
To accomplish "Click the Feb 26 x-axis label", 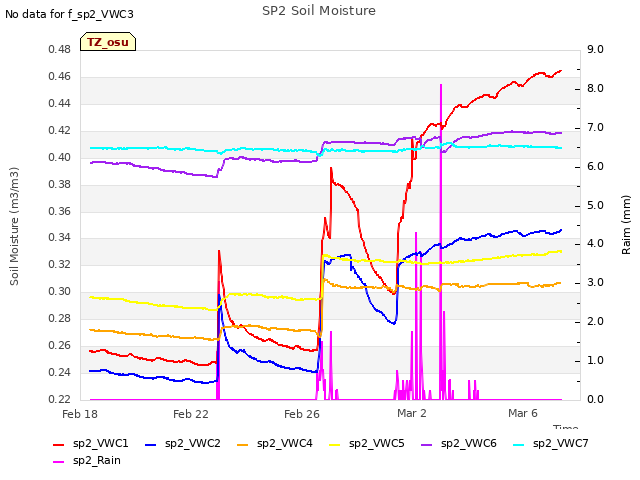I will pos(302,414).
